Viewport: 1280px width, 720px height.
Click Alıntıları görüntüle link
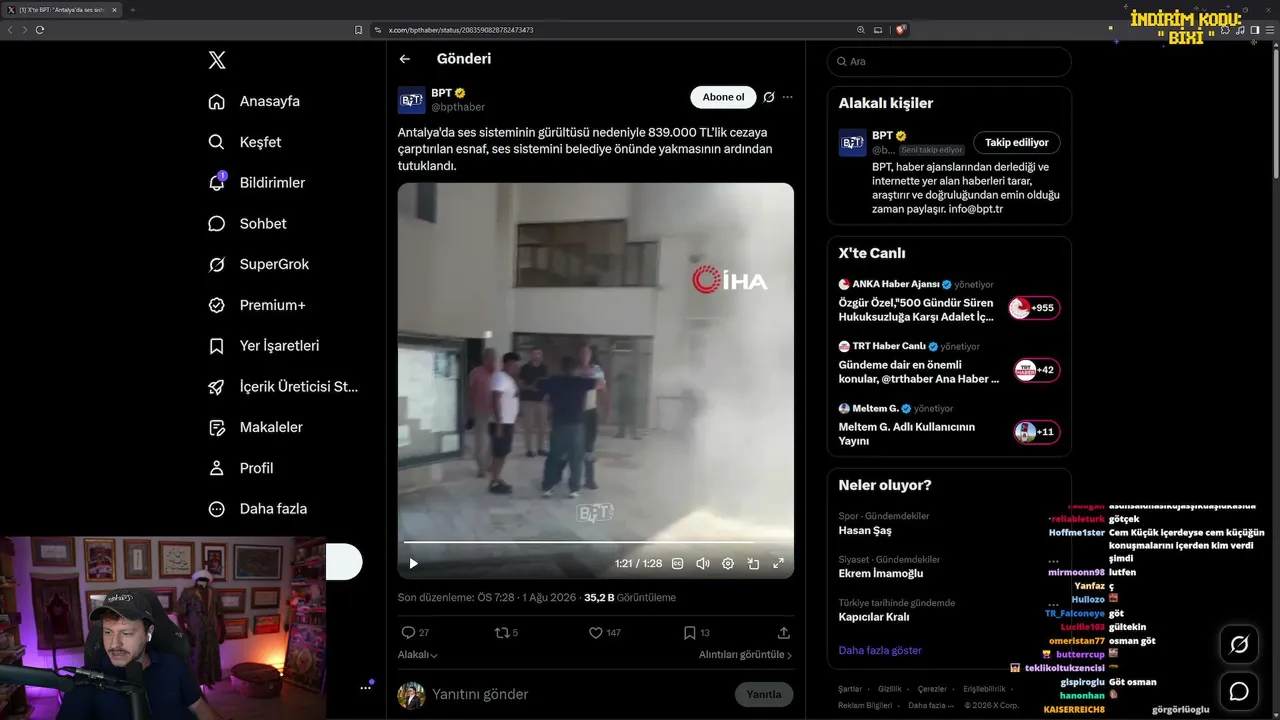[745, 655]
